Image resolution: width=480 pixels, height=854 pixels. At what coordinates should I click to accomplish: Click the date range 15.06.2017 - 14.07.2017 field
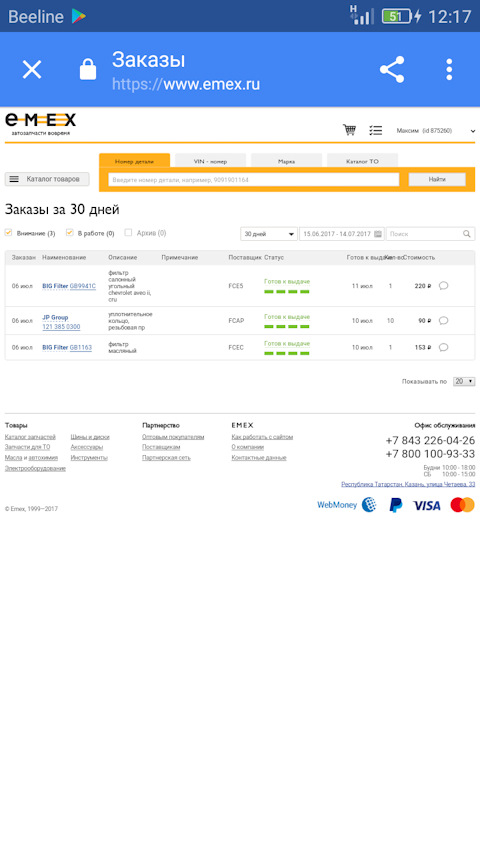tap(341, 234)
